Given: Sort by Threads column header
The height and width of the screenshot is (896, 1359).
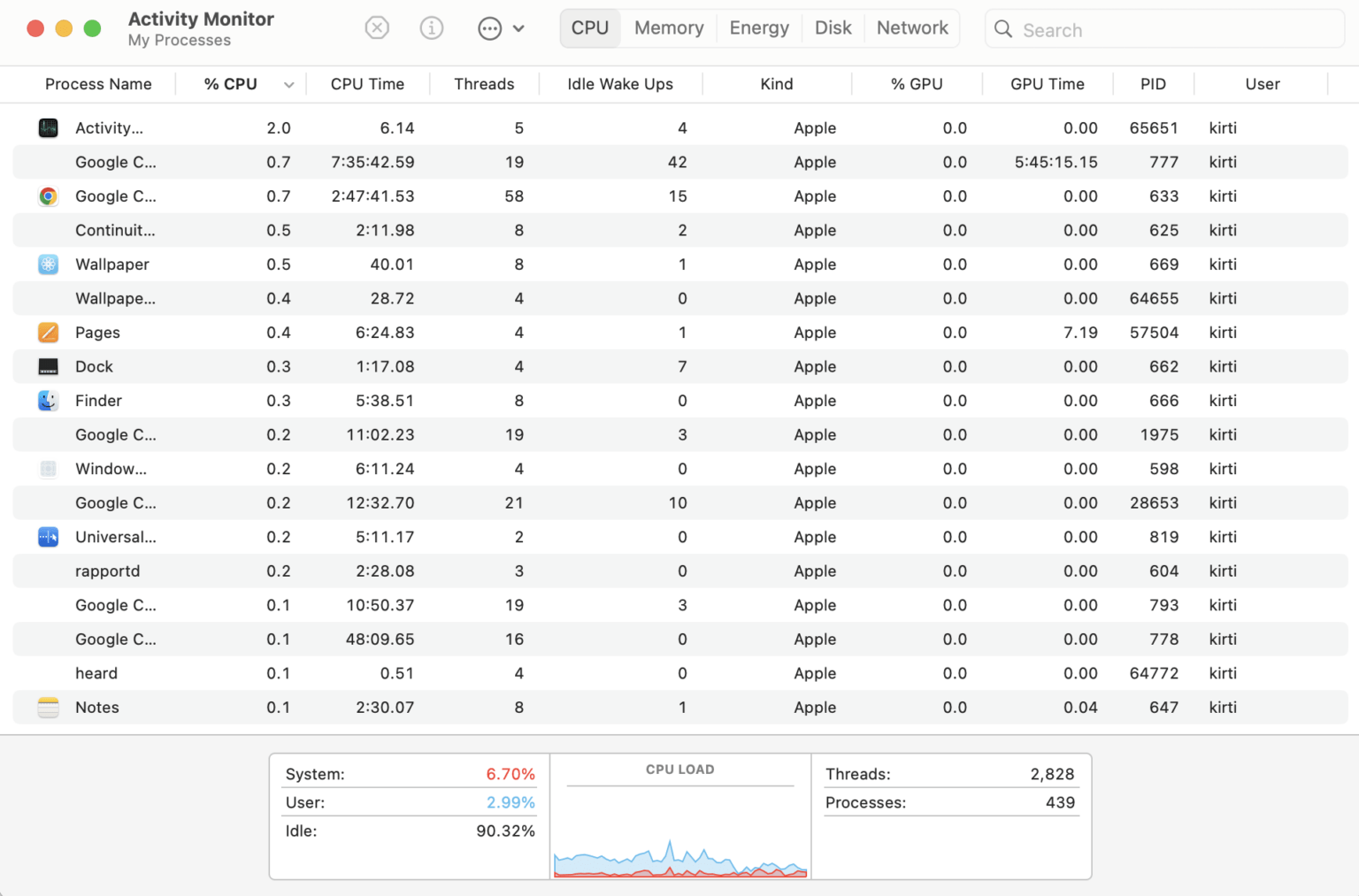Looking at the screenshot, I should [x=484, y=84].
